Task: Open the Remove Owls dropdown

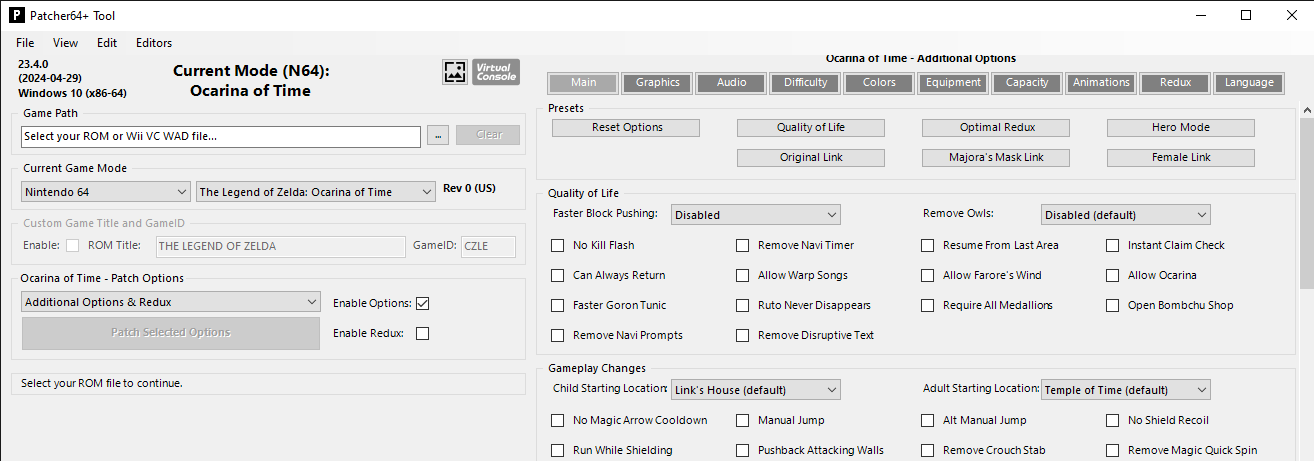Action: (1126, 215)
